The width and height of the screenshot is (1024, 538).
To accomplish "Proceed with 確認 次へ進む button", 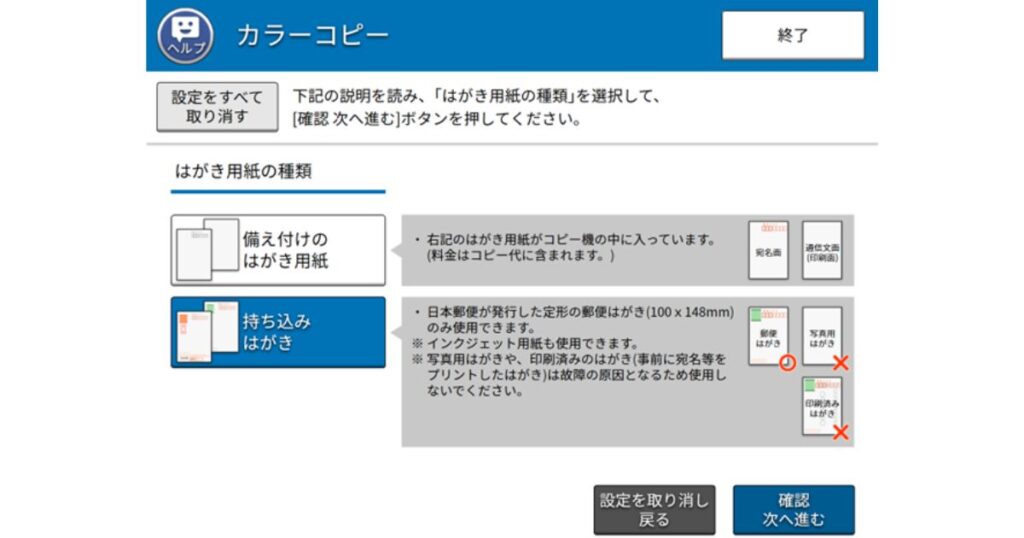I will click(793, 510).
